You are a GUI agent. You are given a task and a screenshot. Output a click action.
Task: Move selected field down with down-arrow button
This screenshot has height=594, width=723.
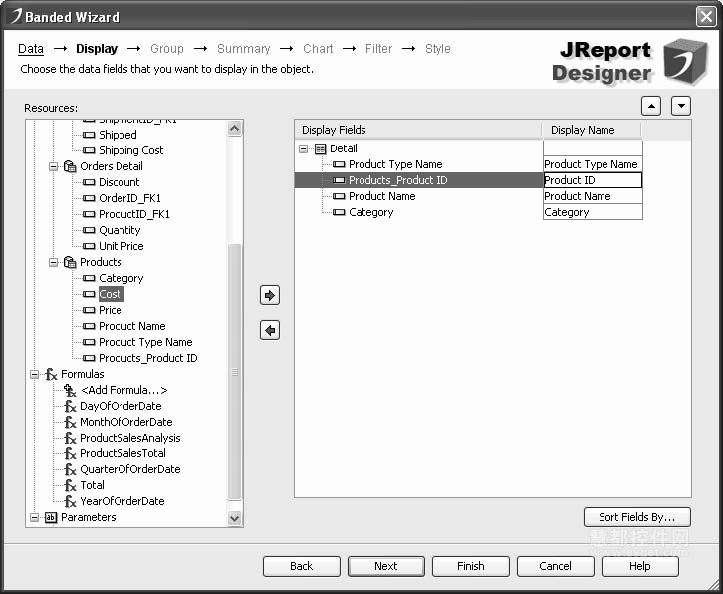click(681, 106)
